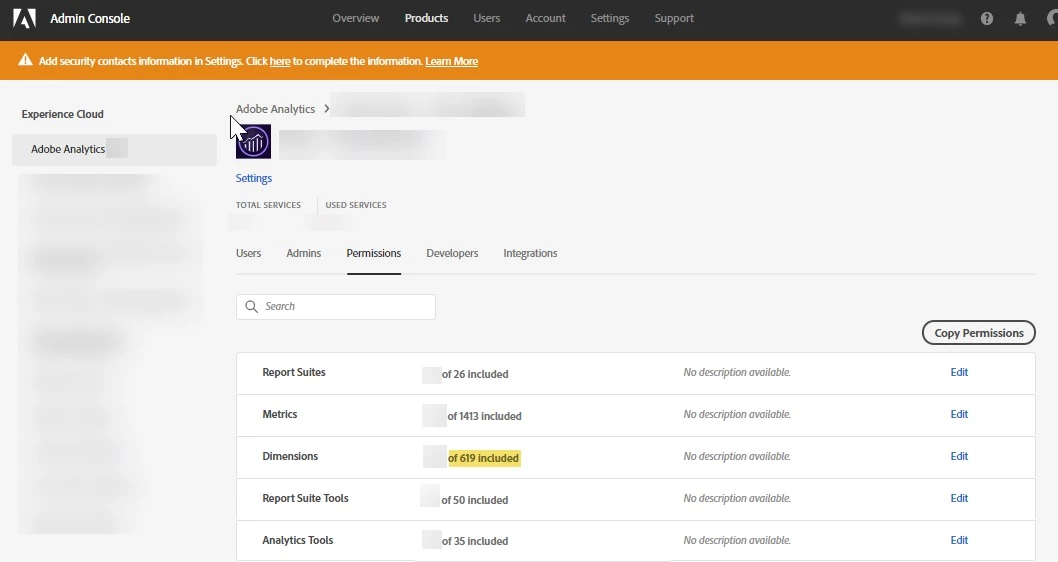
Task: Open the Account menu
Action: (545, 18)
